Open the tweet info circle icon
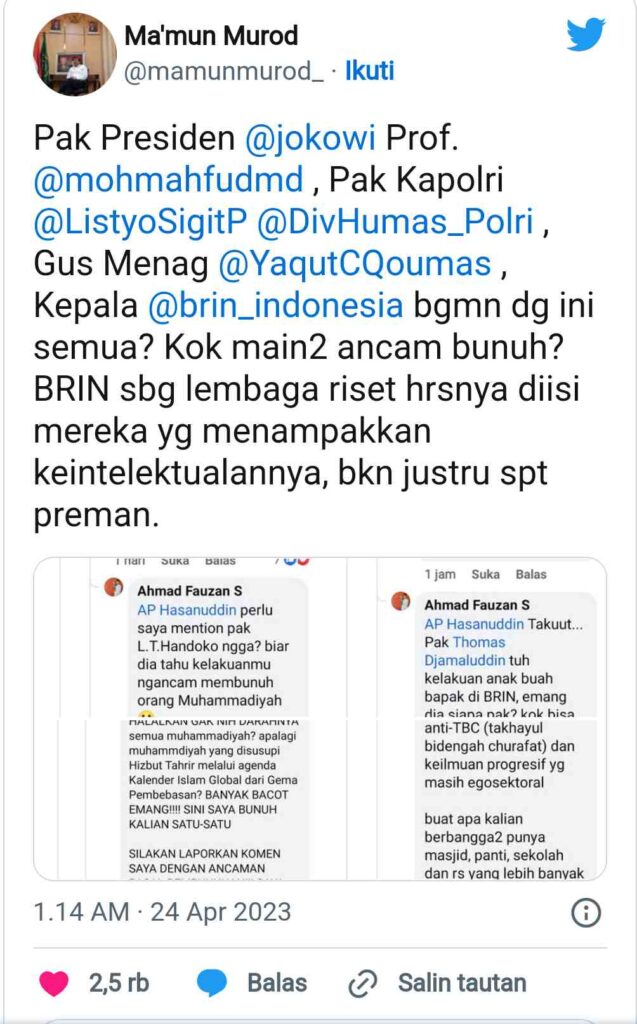This screenshot has width=637, height=1024. pyautogui.click(x=585, y=912)
